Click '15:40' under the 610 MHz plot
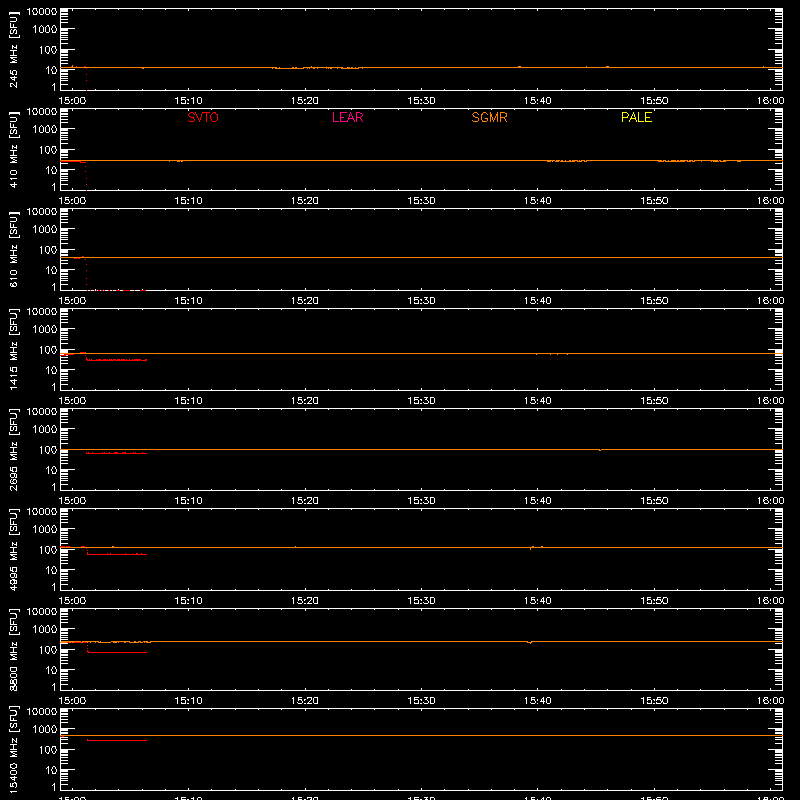800x800 pixels. pyautogui.click(x=537, y=301)
